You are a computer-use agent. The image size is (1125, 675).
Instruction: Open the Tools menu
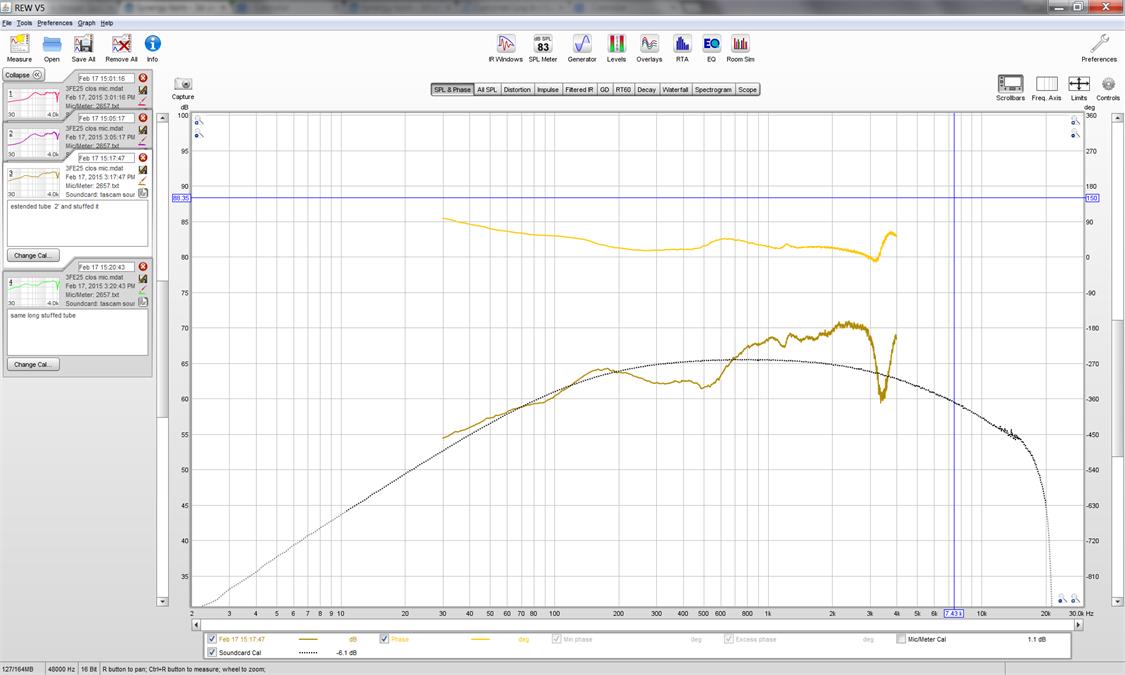(24, 23)
